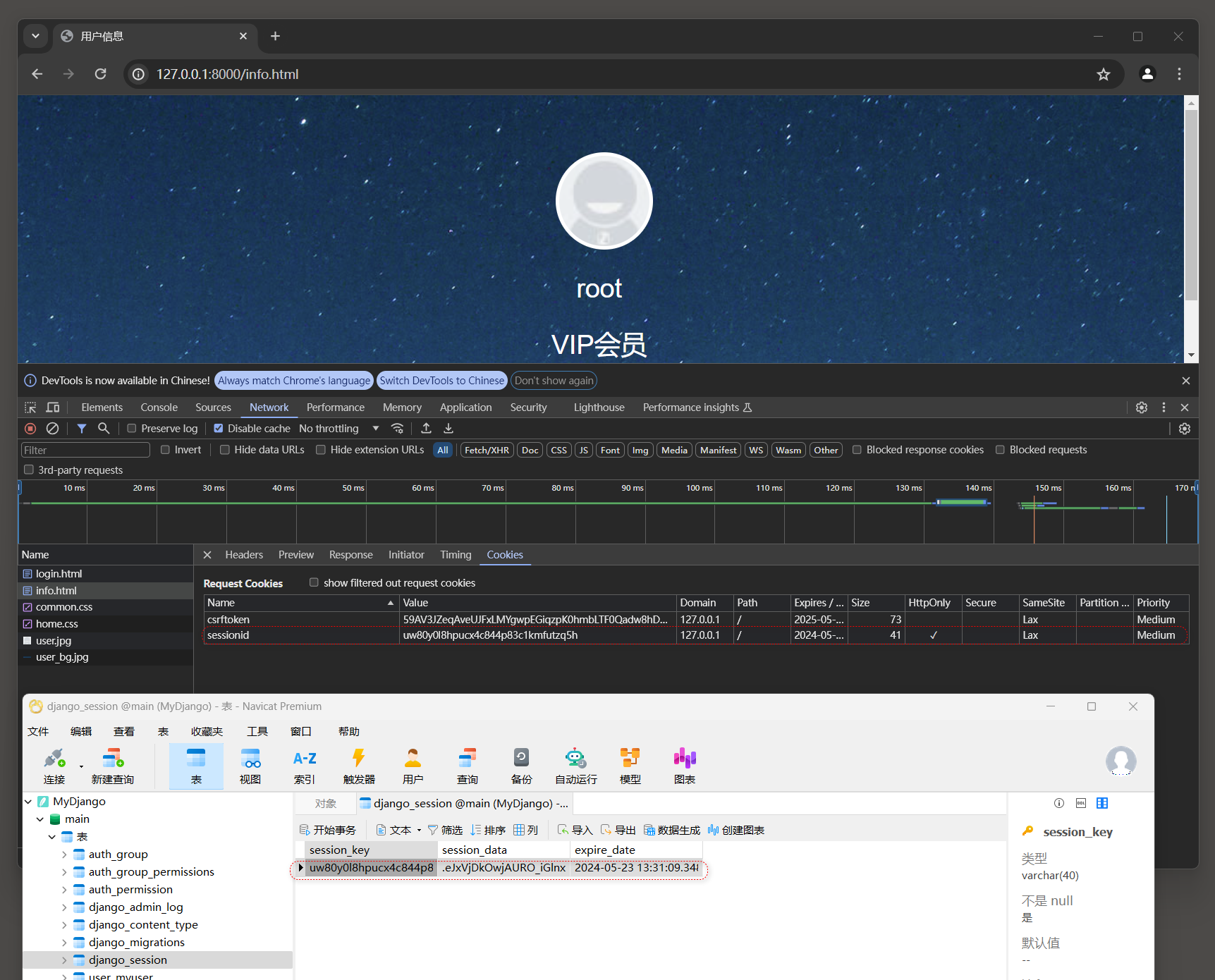
Task: Click the user avatar image on page
Action: tap(604, 201)
